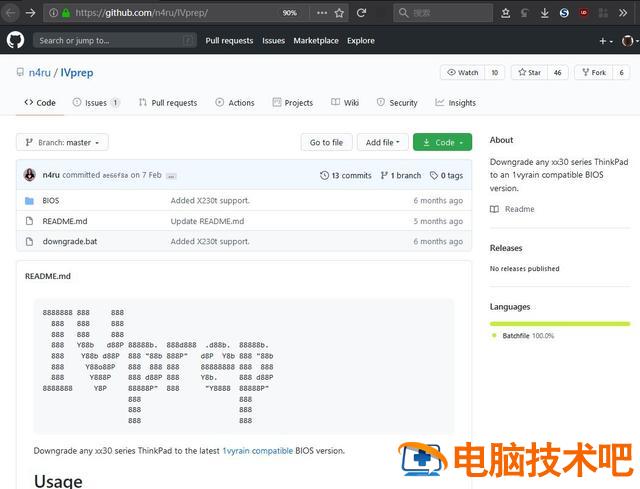Viewport: 640px width, 489px height.
Task: Click the Batchfile 100.0% language entry
Action: coord(523,336)
